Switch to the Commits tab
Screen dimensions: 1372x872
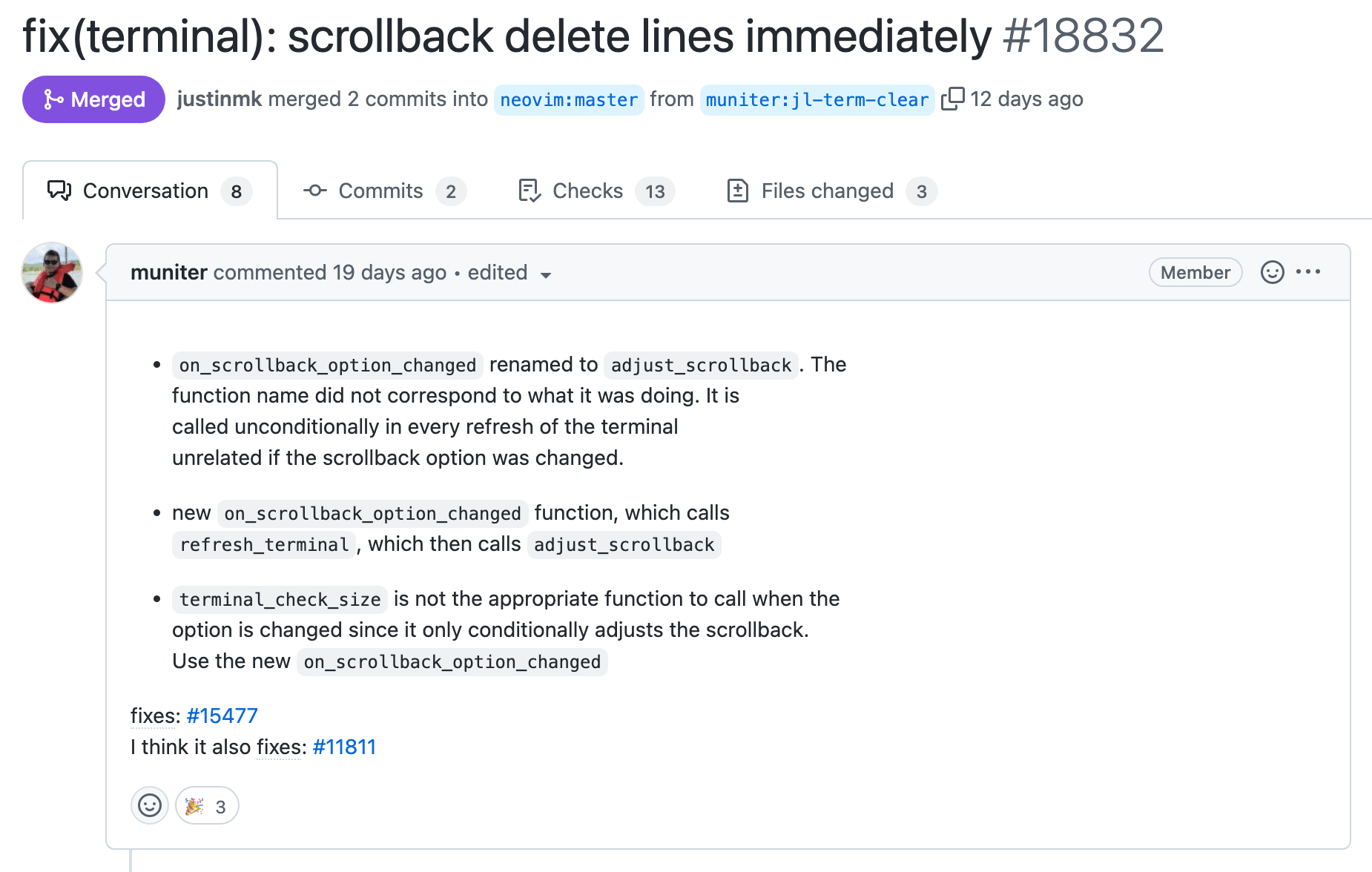click(380, 191)
